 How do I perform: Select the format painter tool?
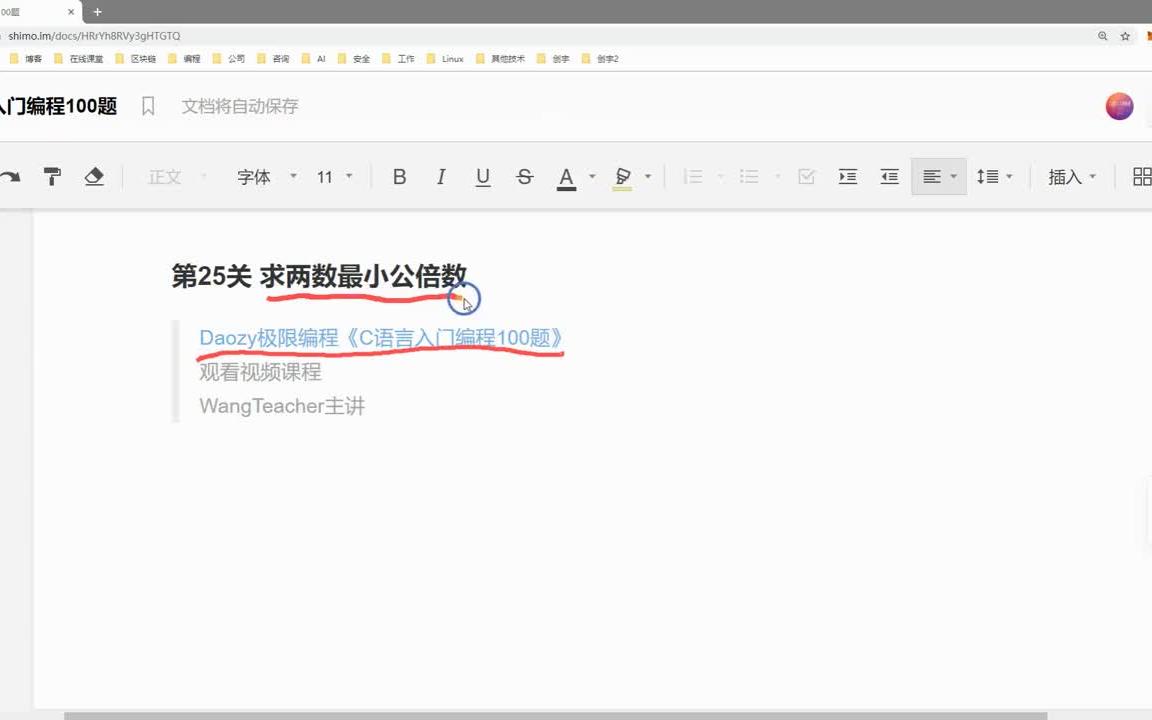[x=52, y=177]
